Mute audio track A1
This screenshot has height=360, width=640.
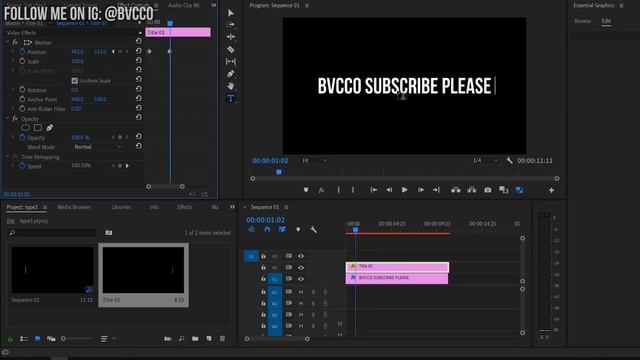pos(301,292)
